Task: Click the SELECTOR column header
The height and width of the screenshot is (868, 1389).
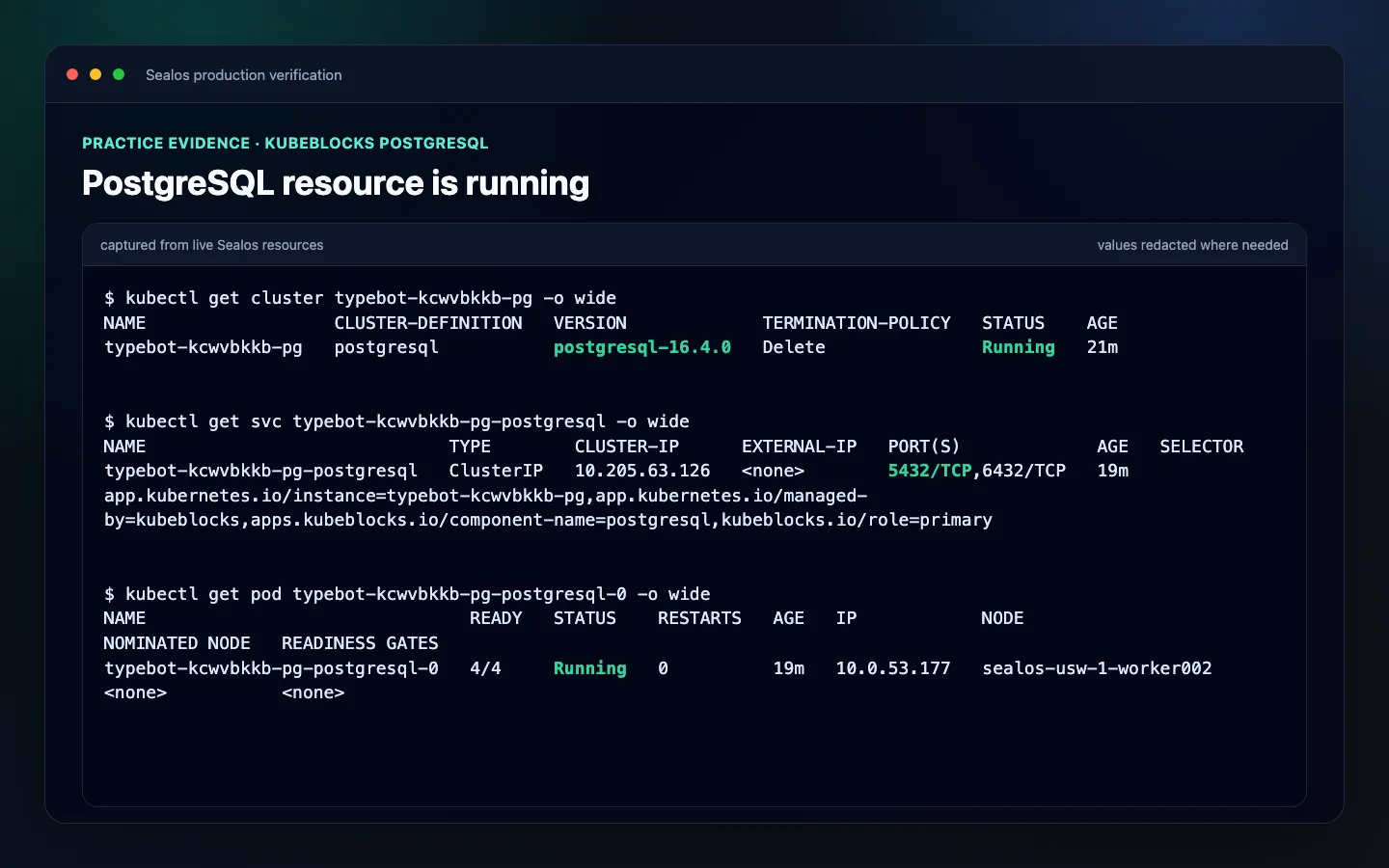Action: click(x=1202, y=447)
